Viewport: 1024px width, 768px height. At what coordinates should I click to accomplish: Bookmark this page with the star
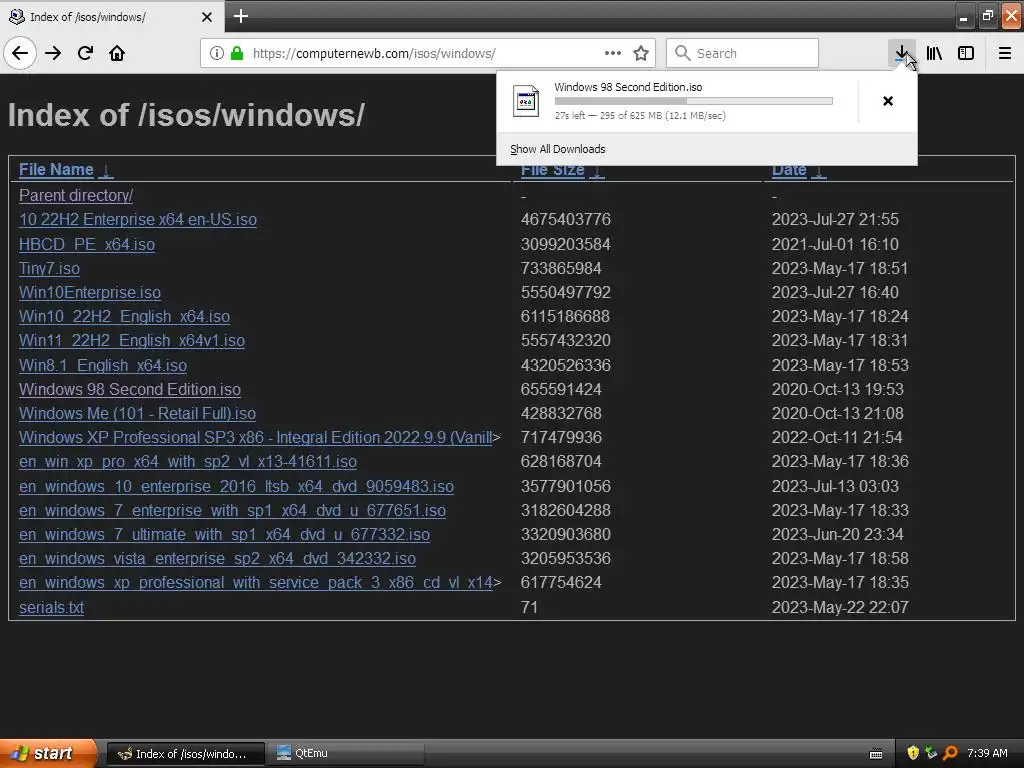[x=641, y=53]
